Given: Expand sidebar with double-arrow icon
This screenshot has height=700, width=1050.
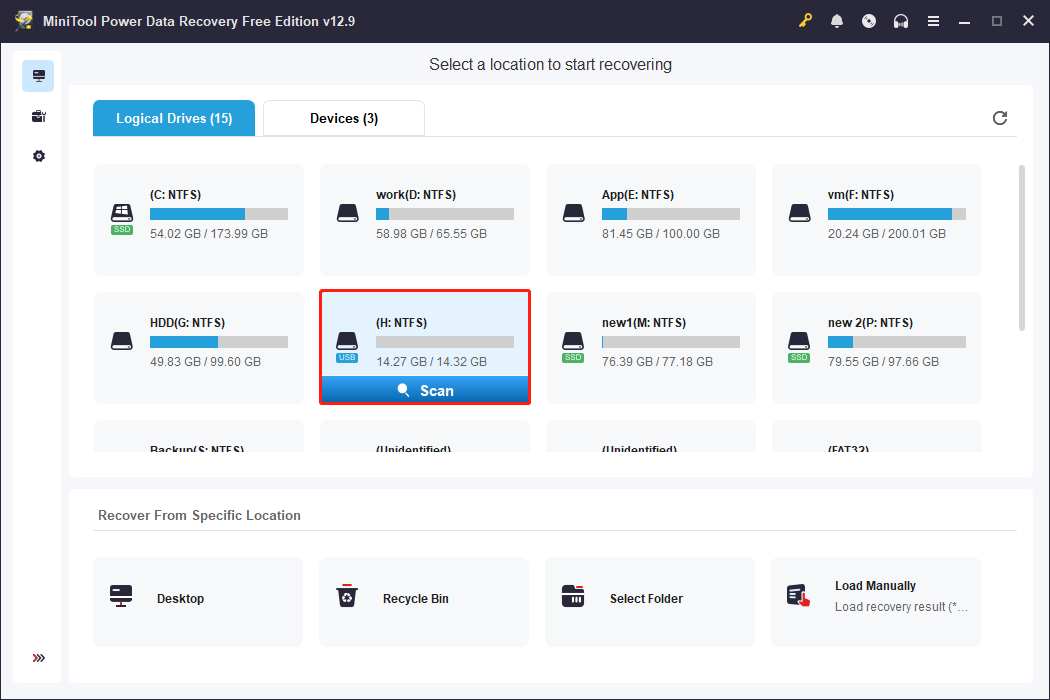Looking at the screenshot, I should pos(39,658).
